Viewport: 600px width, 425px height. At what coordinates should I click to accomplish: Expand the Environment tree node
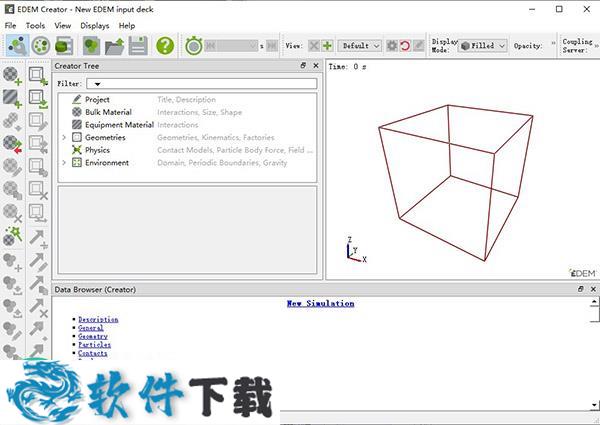64,162
